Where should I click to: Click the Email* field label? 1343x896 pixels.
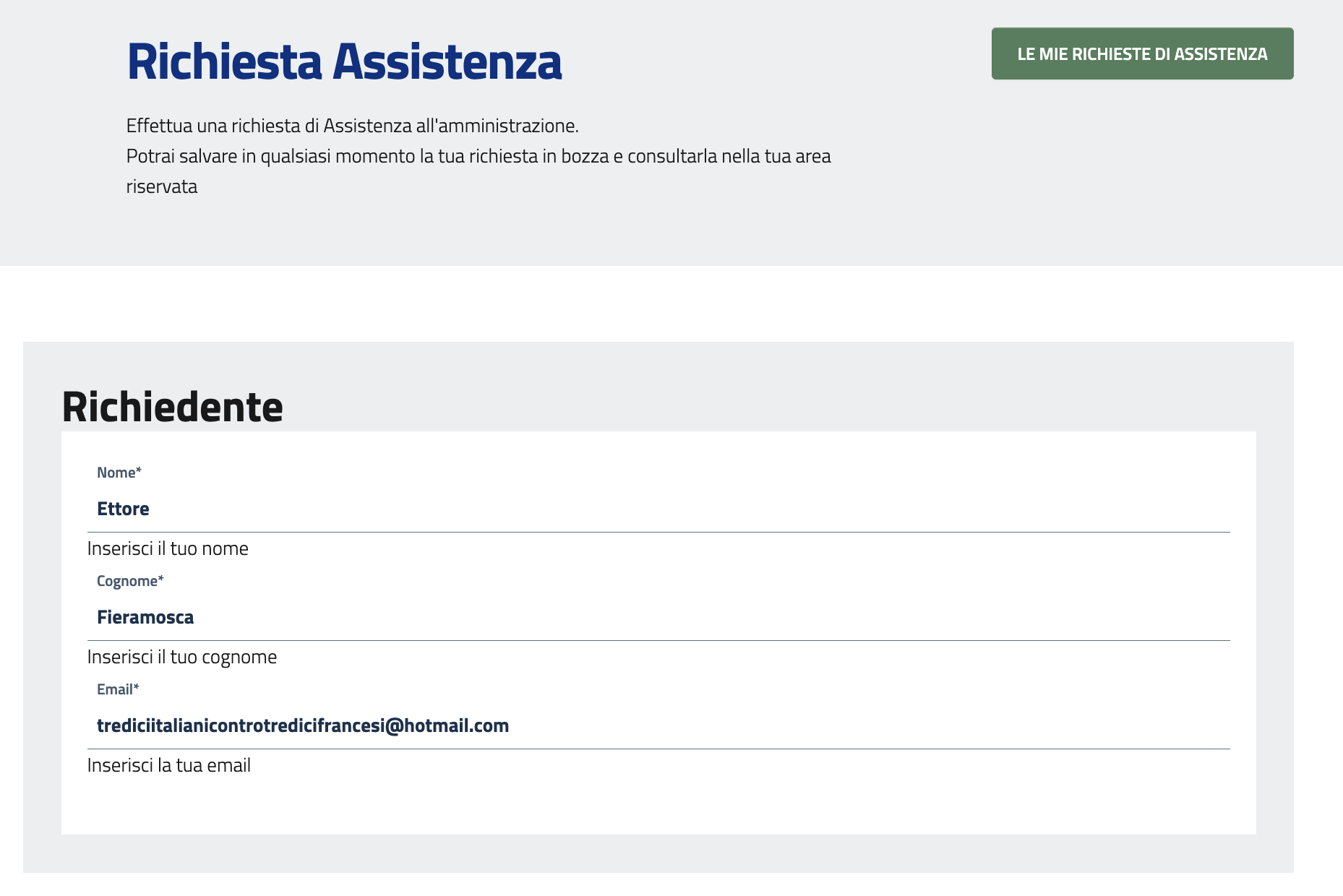pos(118,689)
